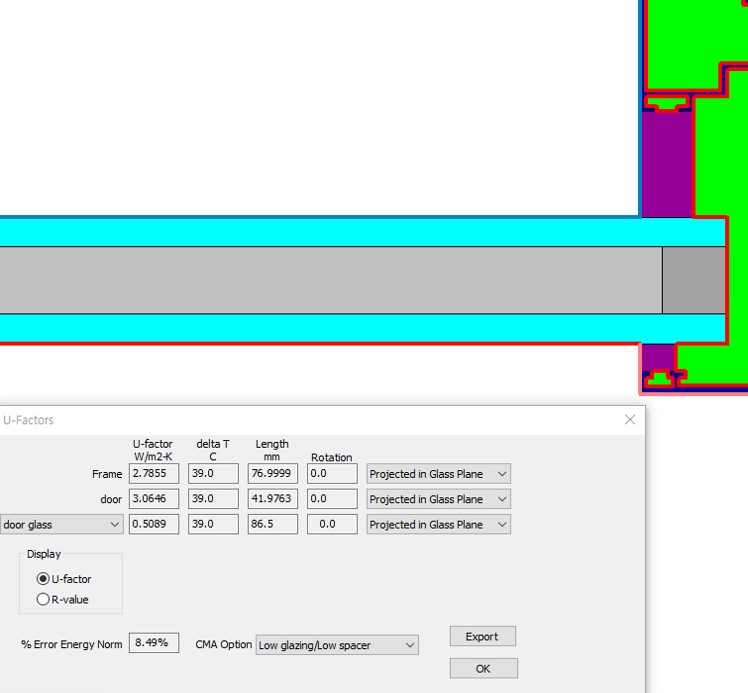This screenshot has width=748, height=693.
Task: Click the door length field showing 41.9763
Action: [x=272, y=499]
